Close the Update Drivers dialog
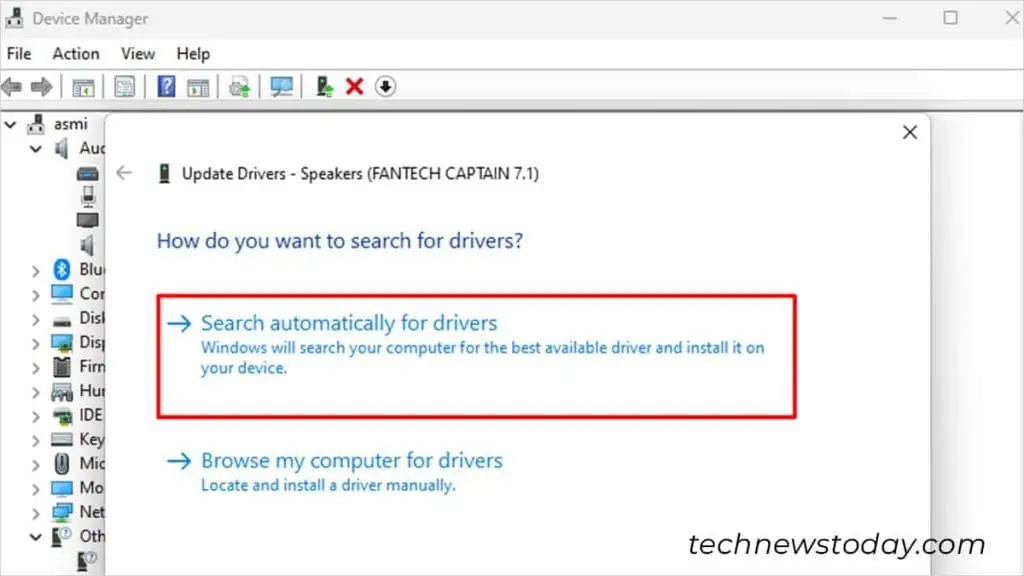 909,131
